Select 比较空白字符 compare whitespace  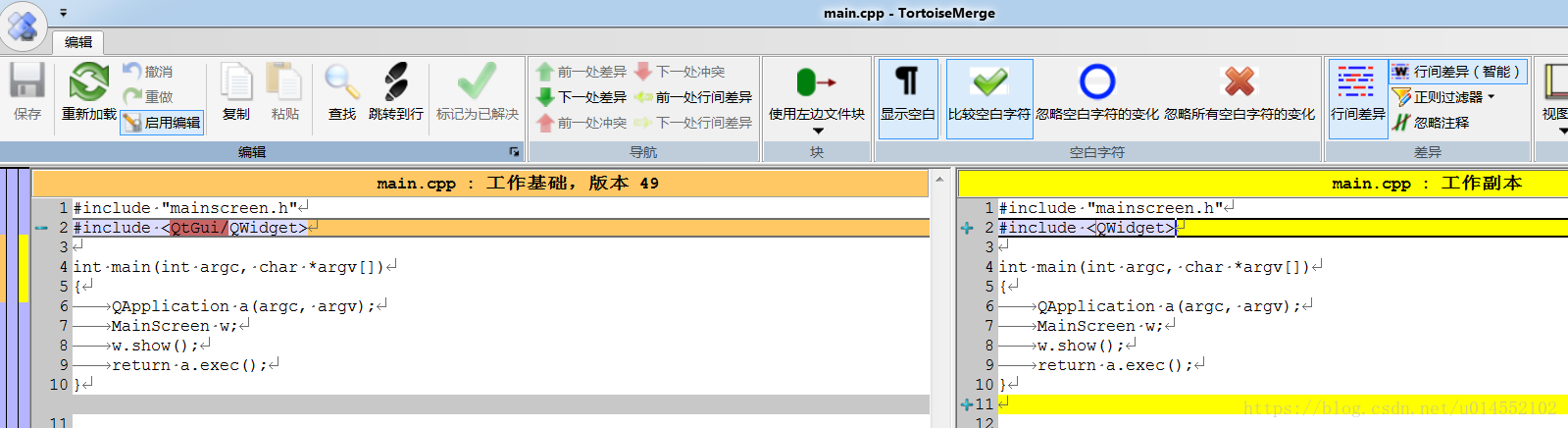[989, 98]
